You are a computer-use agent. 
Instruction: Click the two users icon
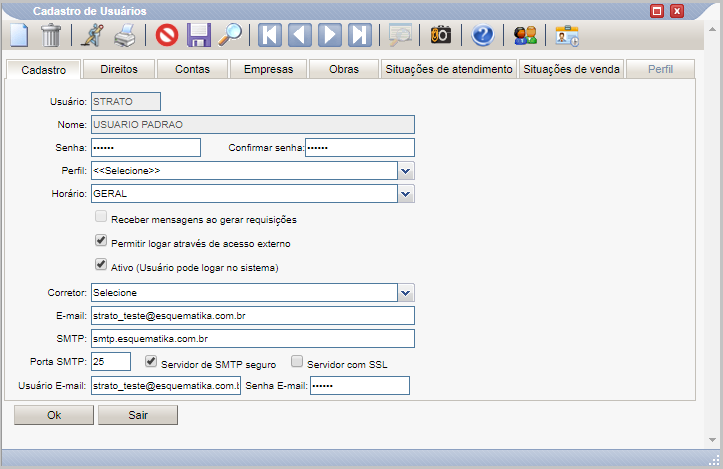(525, 35)
